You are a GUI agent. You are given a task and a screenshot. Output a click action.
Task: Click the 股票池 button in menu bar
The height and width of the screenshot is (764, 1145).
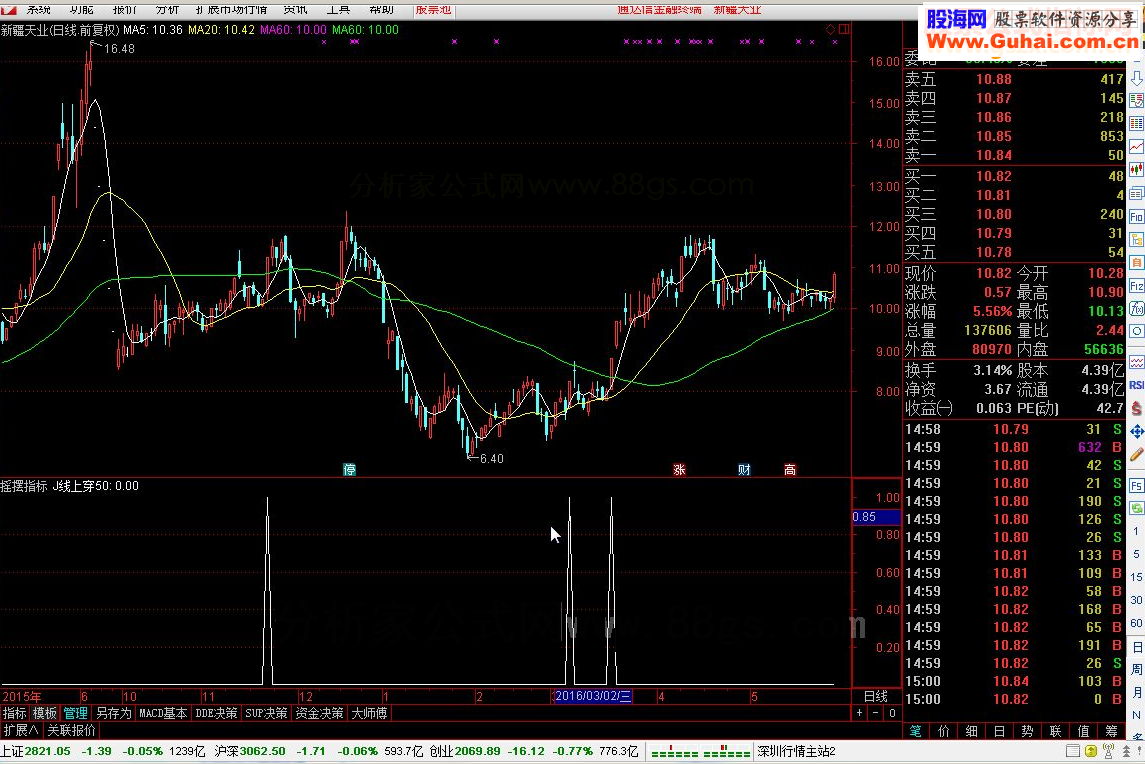tap(433, 9)
